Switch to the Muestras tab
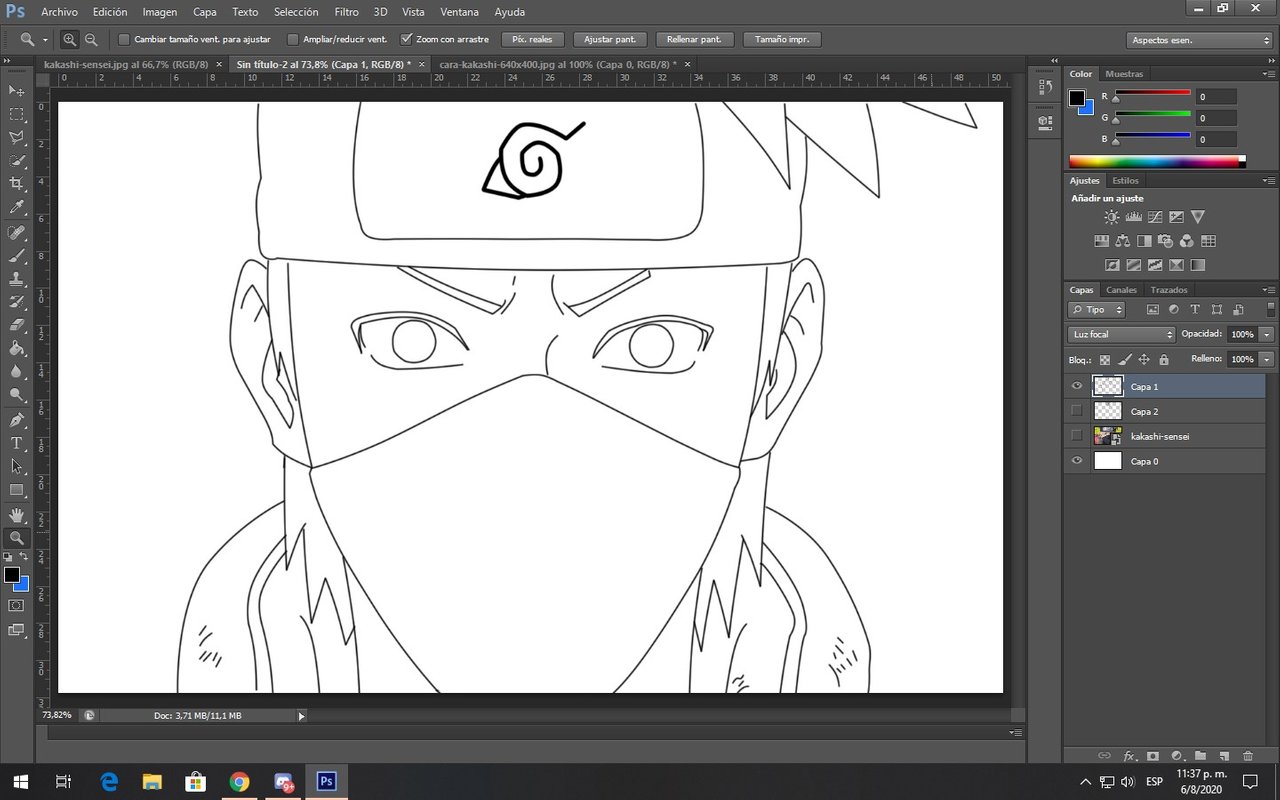Screen dimensions: 1280x800 (x=1124, y=74)
